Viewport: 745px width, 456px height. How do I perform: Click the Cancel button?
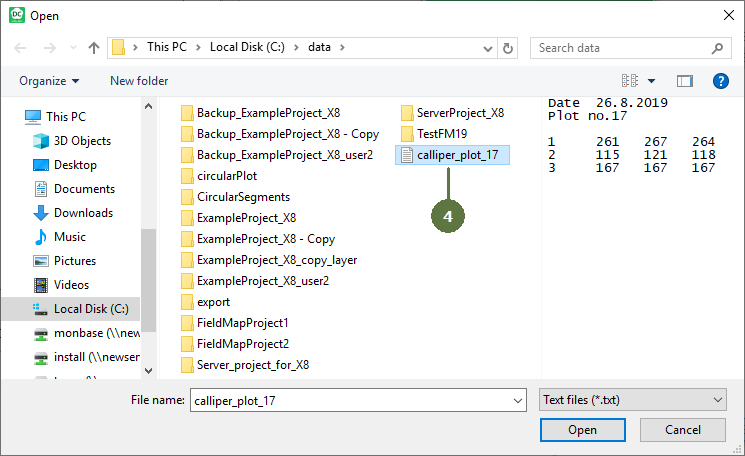[683, 430]
